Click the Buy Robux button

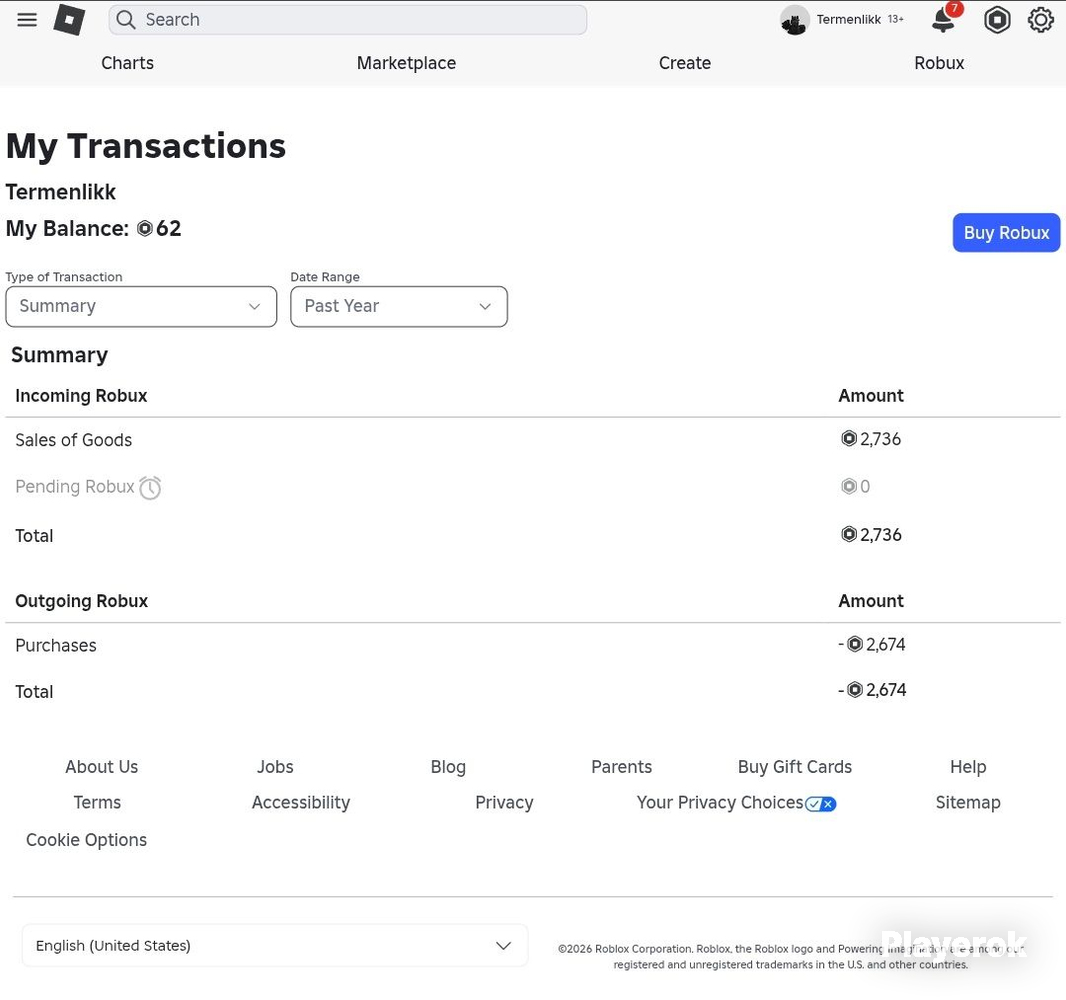pyautogui.click(x=1006, y=232)
